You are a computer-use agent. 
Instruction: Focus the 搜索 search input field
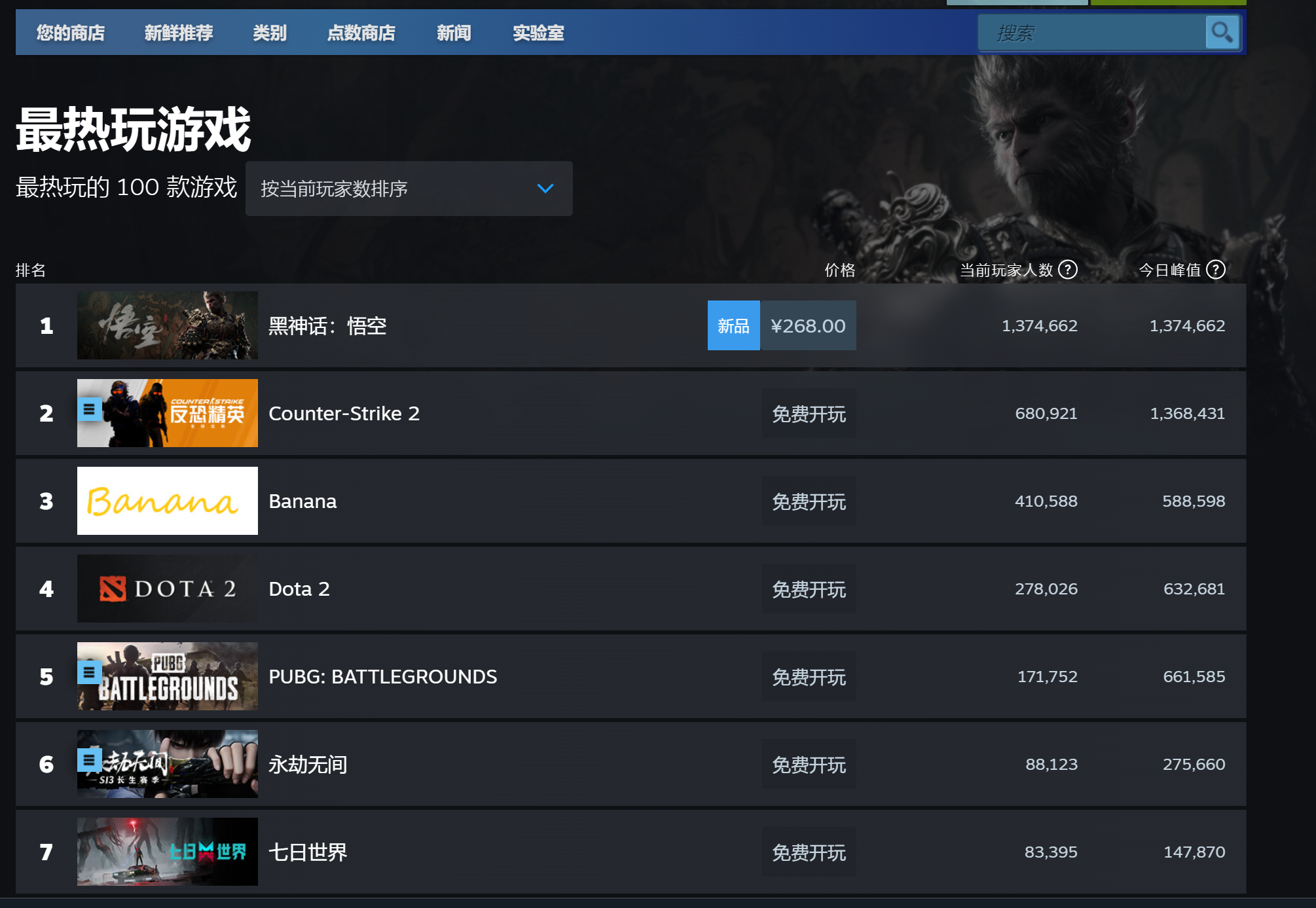pyautogui.click(x=1090, y=33)
